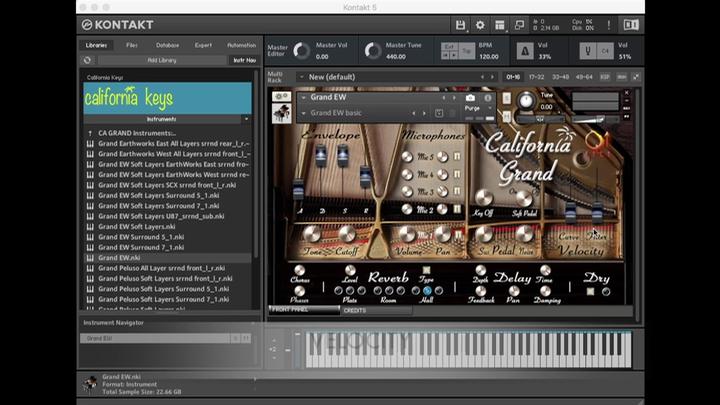
Task: Click the Native Instruments logo button
Action: (x=630, y=25)
